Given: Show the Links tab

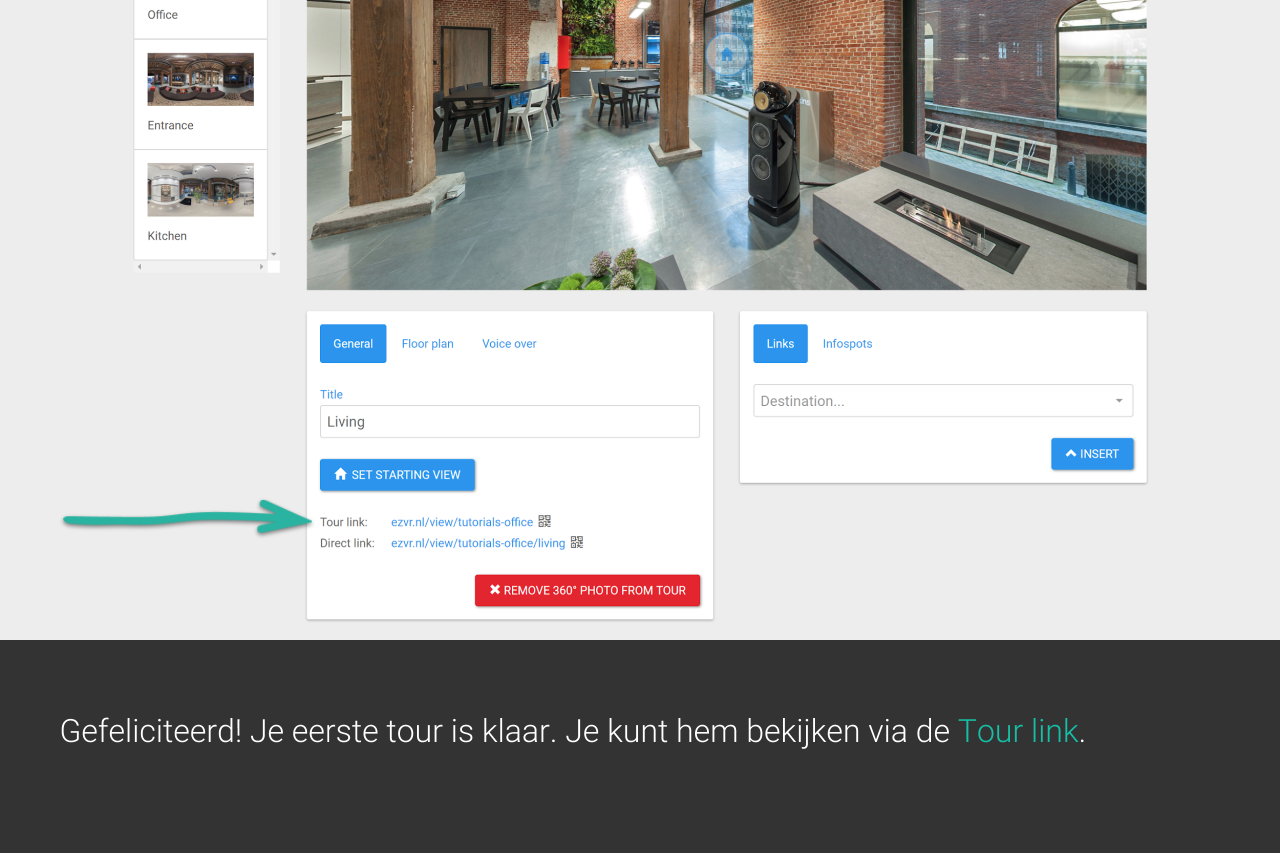Looking at the screenshot, I should pos(780,344).
